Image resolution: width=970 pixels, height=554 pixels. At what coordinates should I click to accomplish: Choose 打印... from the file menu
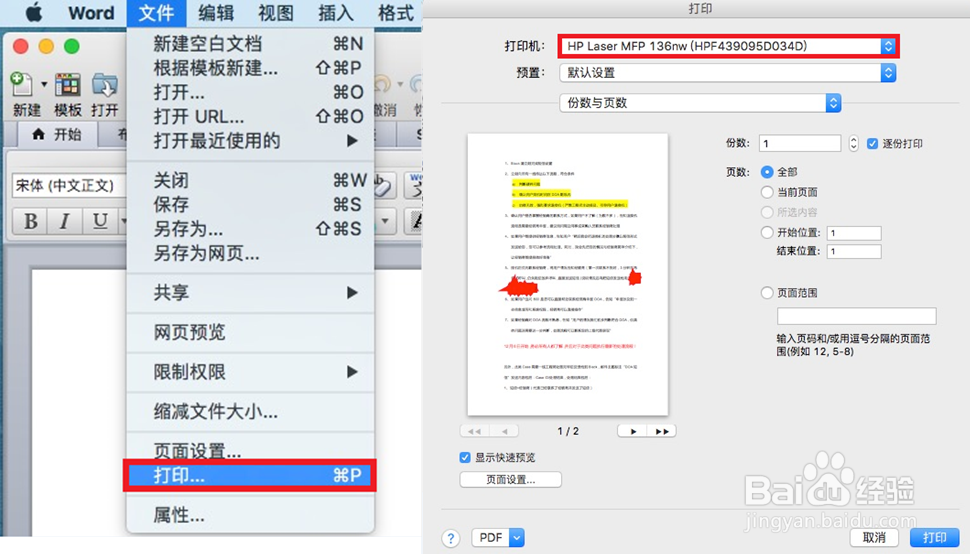250,475
